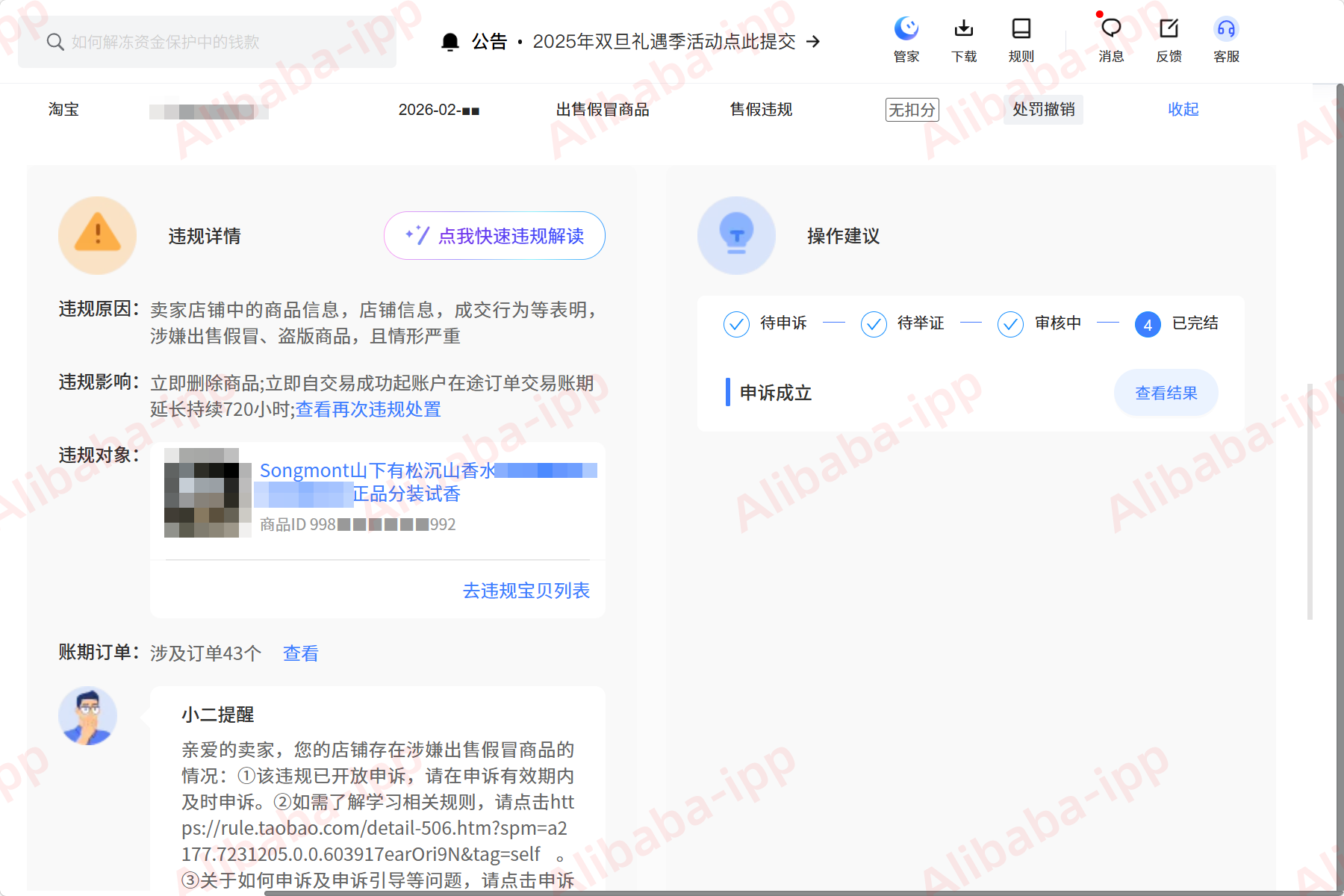The height and width of the screenshot is (896, 1344).
Task: Click the 违规详情 heading
Action: coord(205,236)
